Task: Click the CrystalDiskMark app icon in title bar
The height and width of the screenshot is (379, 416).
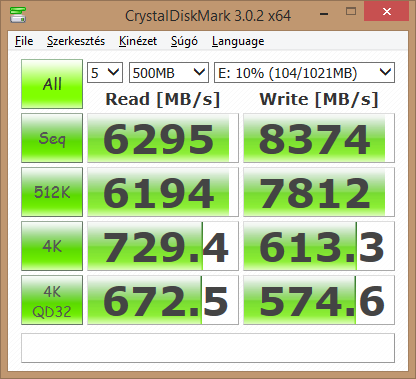Action: 18,14
